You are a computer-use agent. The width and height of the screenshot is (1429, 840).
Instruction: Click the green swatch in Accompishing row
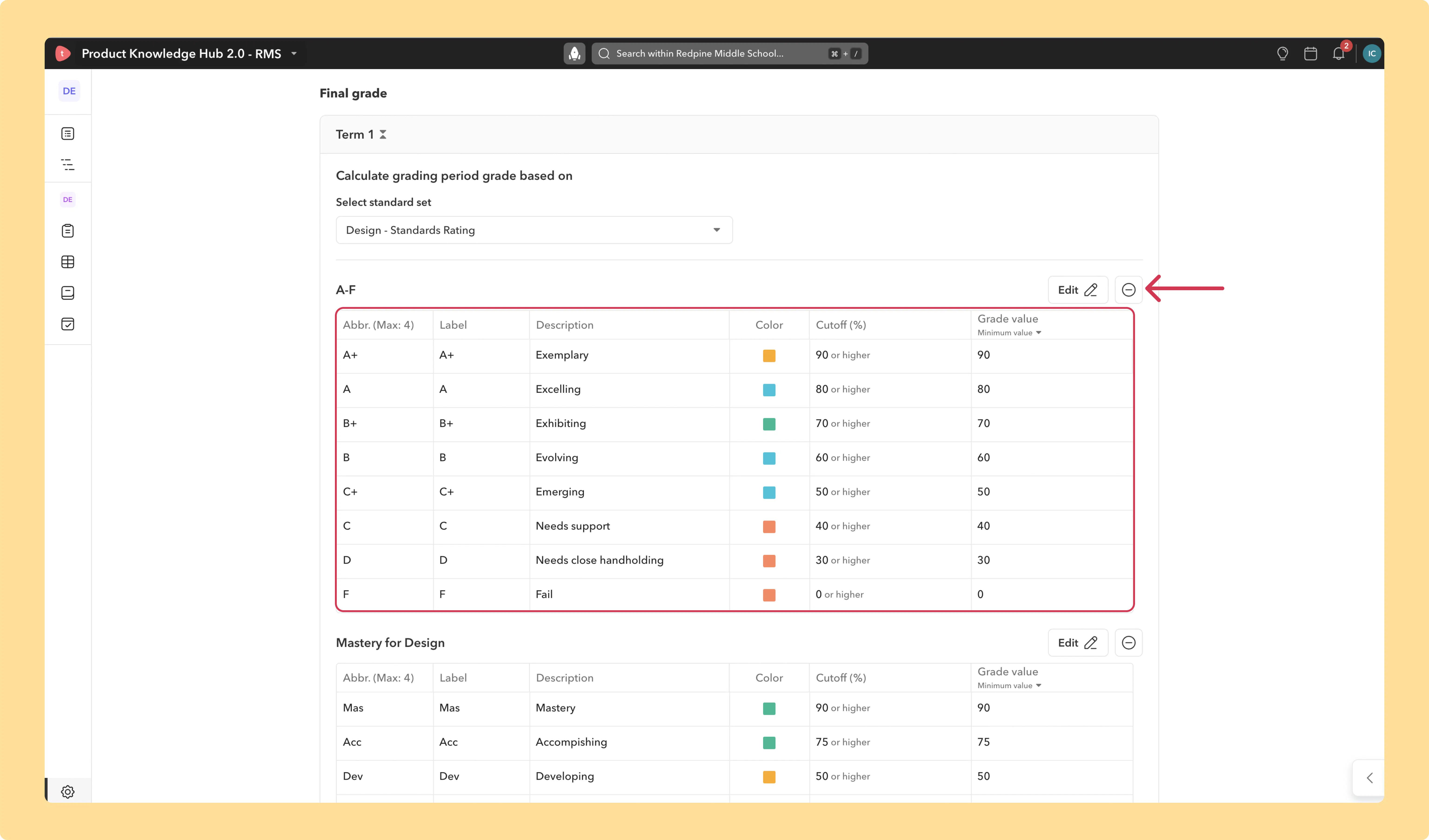[769, 743]
